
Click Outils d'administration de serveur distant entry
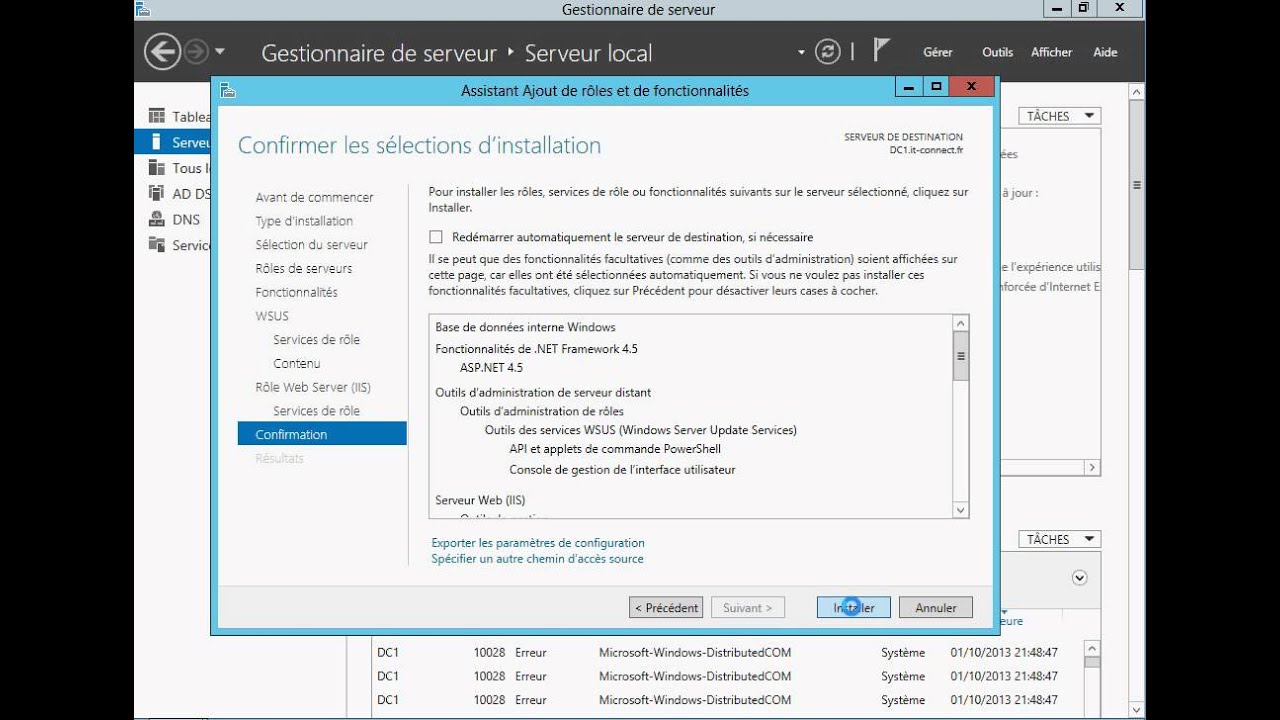[x=543, y=392]
